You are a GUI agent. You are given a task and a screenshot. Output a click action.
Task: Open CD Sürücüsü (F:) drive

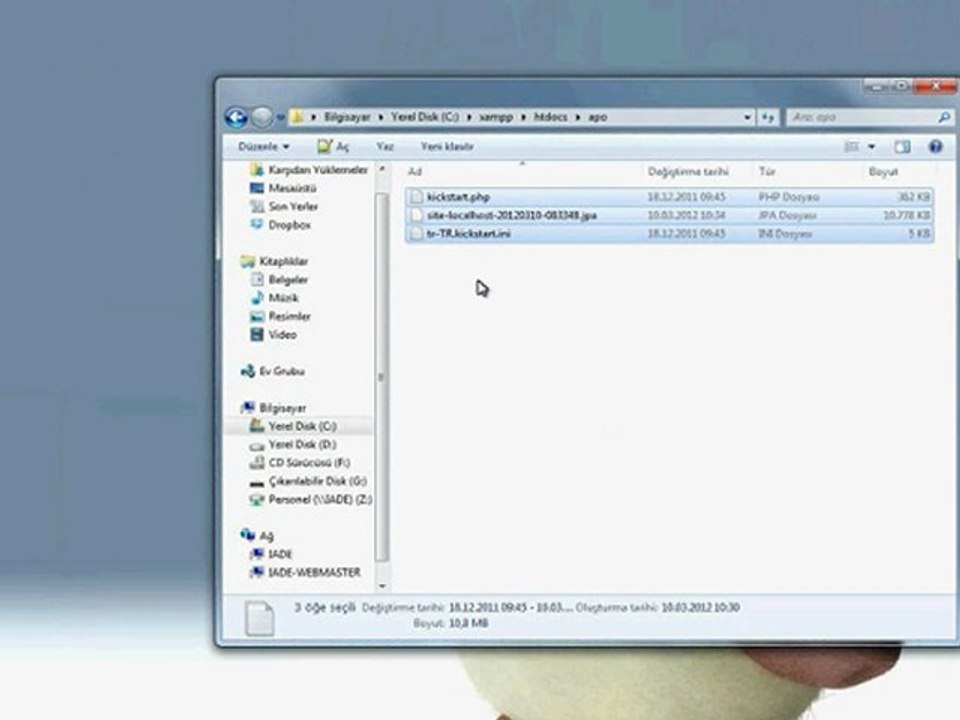point(300,463)
